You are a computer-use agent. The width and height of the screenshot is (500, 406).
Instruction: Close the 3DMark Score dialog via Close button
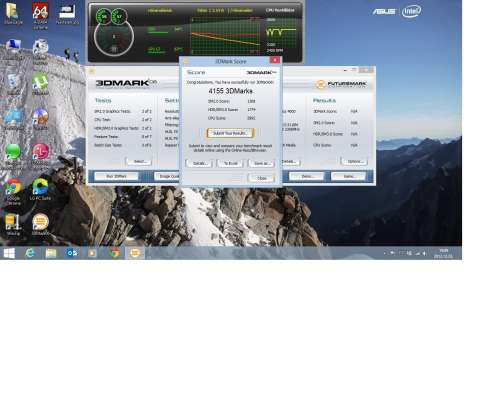coord(262,178)
